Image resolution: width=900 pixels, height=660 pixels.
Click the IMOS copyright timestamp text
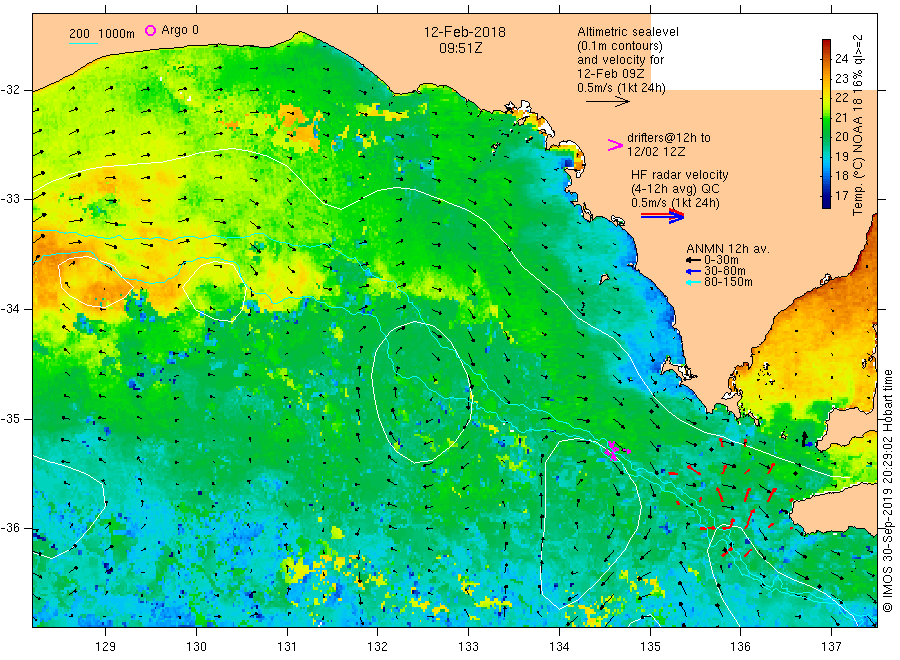pyautogui.click(x=887, y=491)
